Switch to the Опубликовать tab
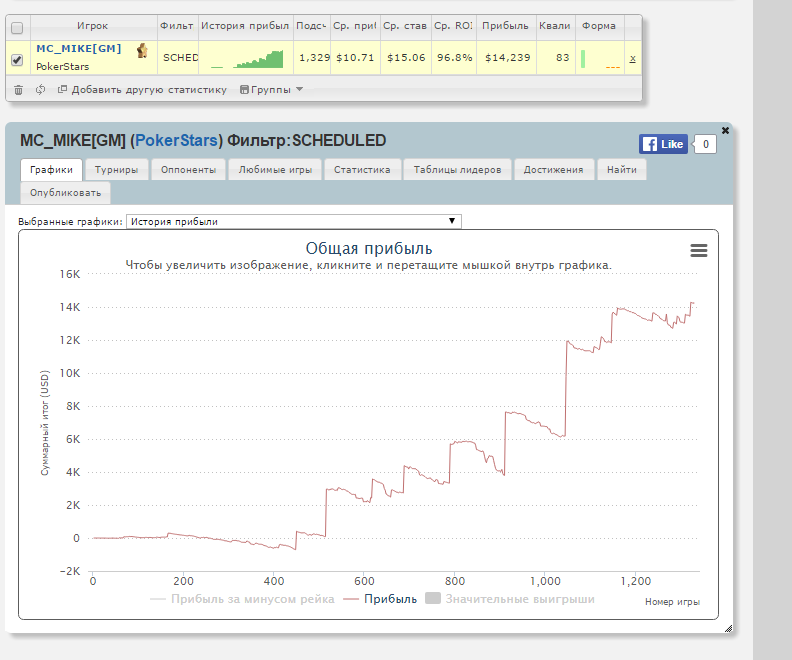The height and width of the screenshot is (660, 792). (65, 193)
